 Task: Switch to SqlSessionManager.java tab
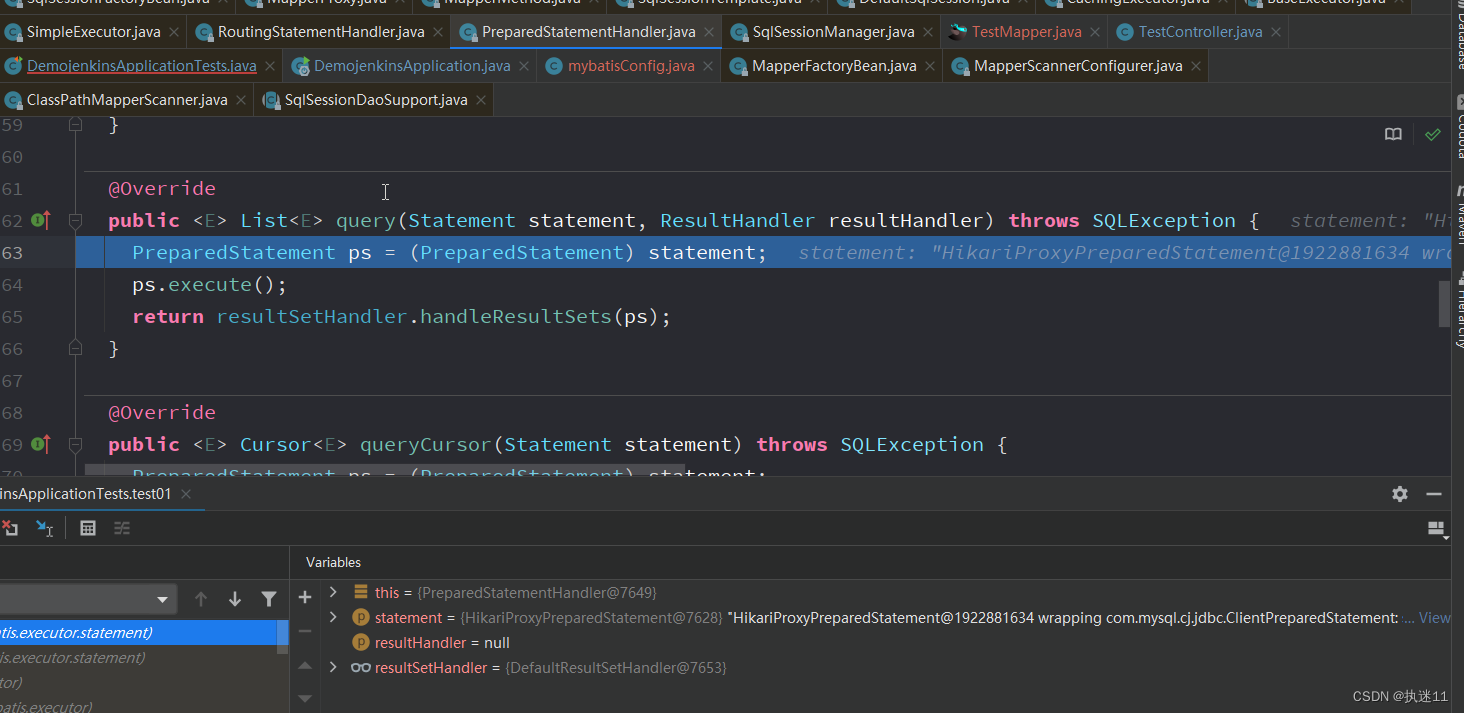click(833, 32)
